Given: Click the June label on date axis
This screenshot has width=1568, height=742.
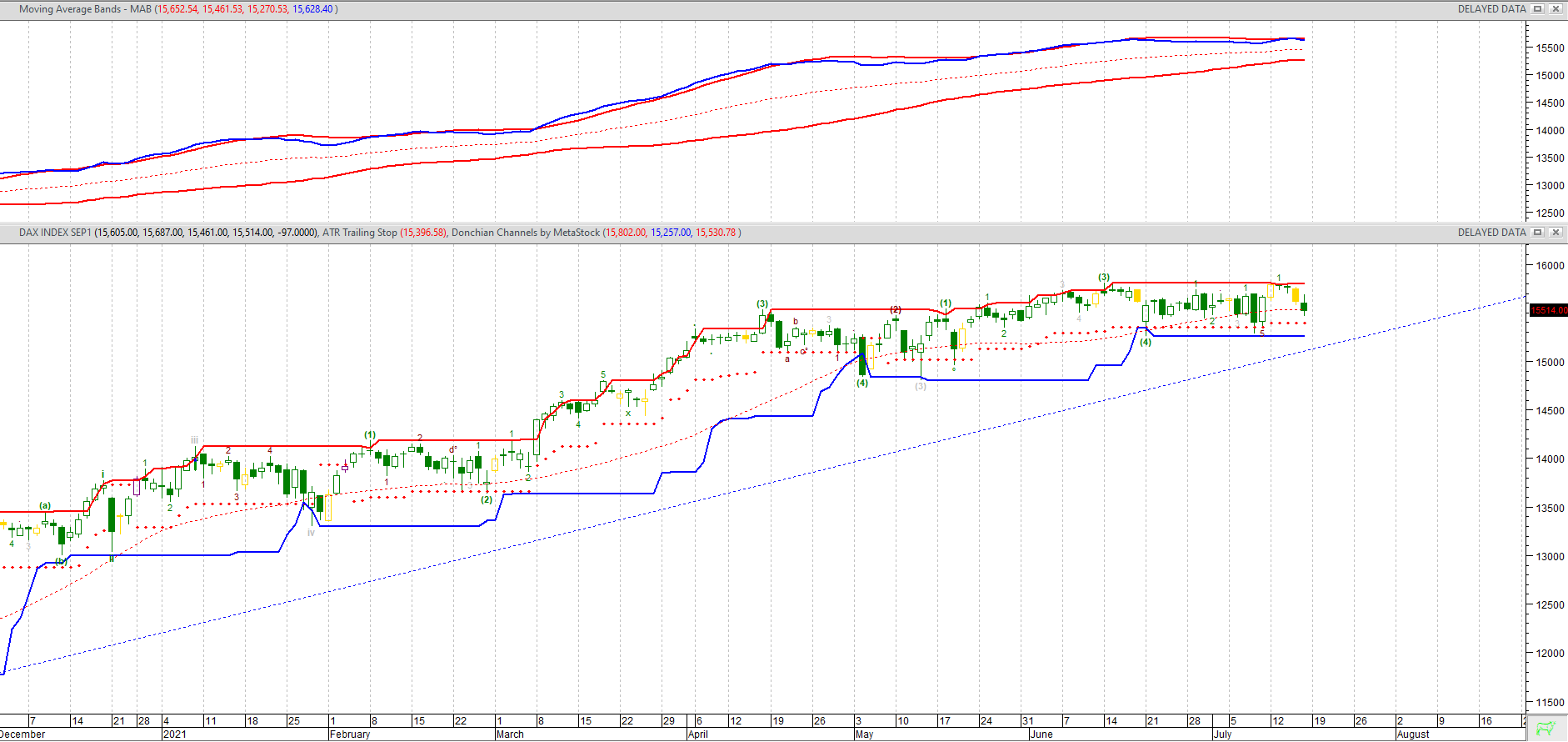Looking at the screenshot, I should (x=1041, y=734).
